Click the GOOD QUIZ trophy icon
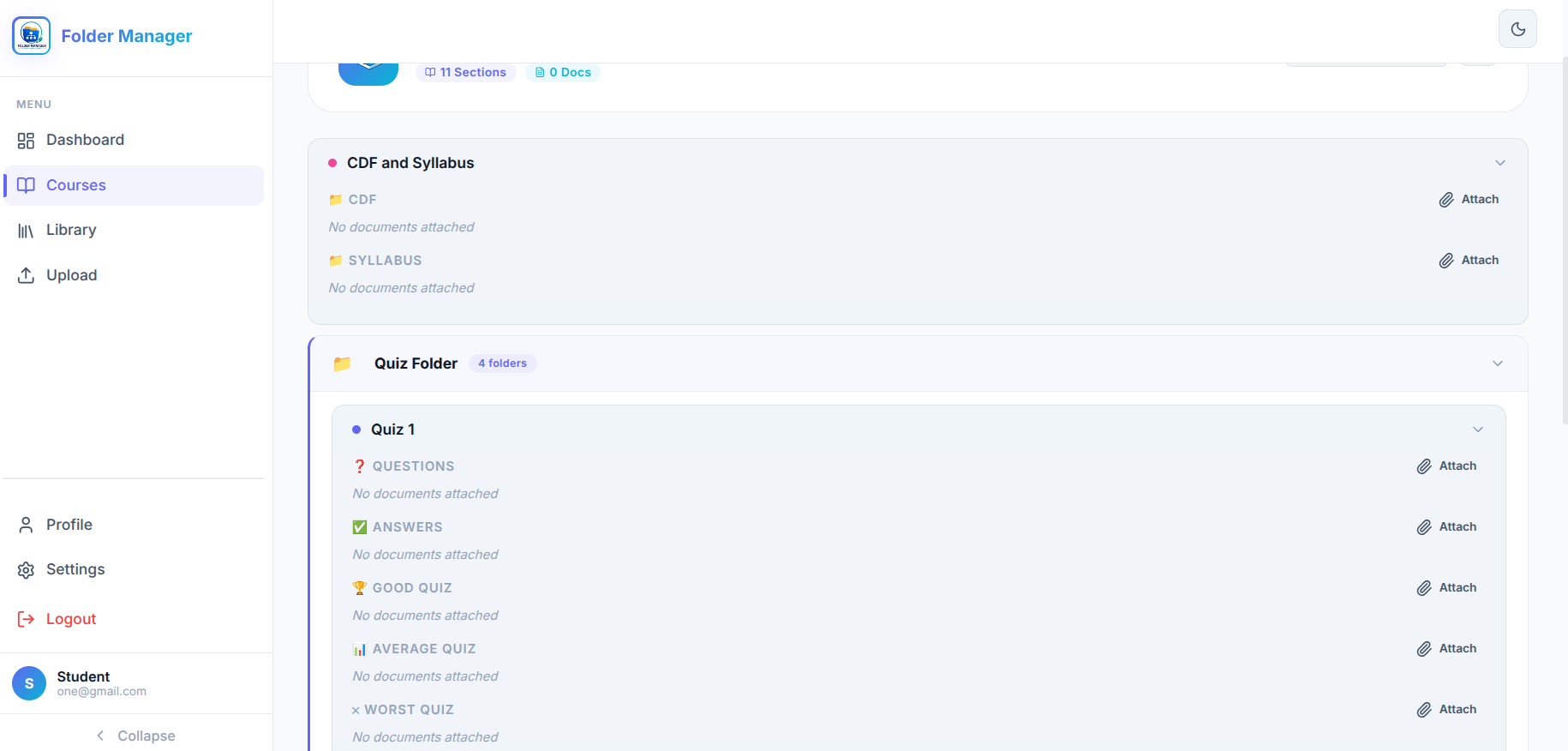Screen dimensions: 1568x751 coord(360,588)
